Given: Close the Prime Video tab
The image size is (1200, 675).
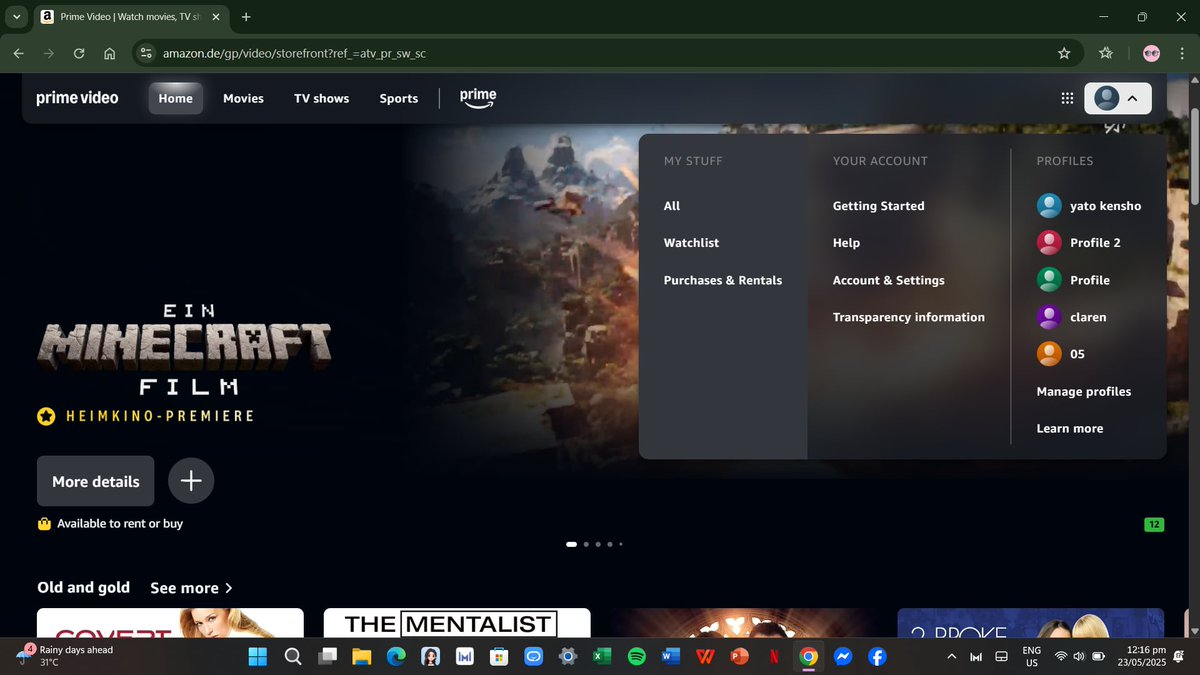Looking at the screenshot, I should (215, 17).
